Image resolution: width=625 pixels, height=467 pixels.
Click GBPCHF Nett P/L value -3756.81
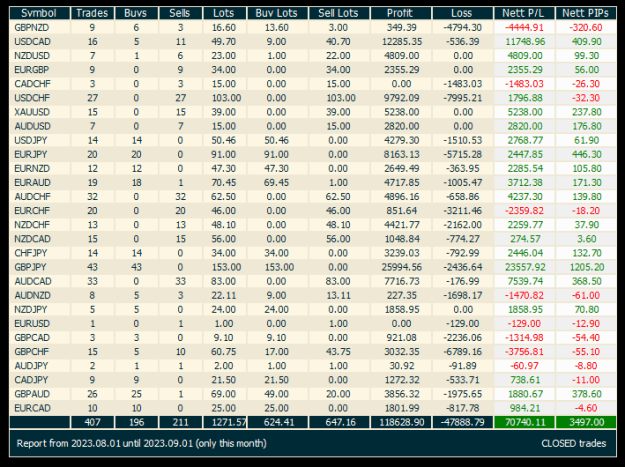pos(524,352)
